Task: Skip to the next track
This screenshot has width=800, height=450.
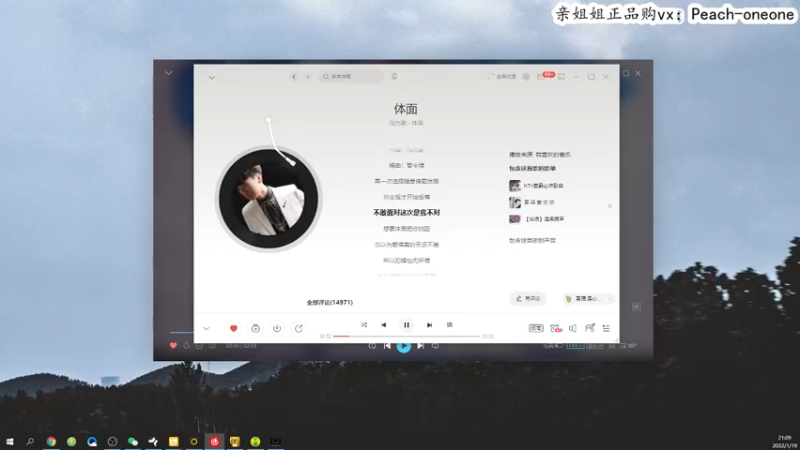Action: [x=430, y=325]
